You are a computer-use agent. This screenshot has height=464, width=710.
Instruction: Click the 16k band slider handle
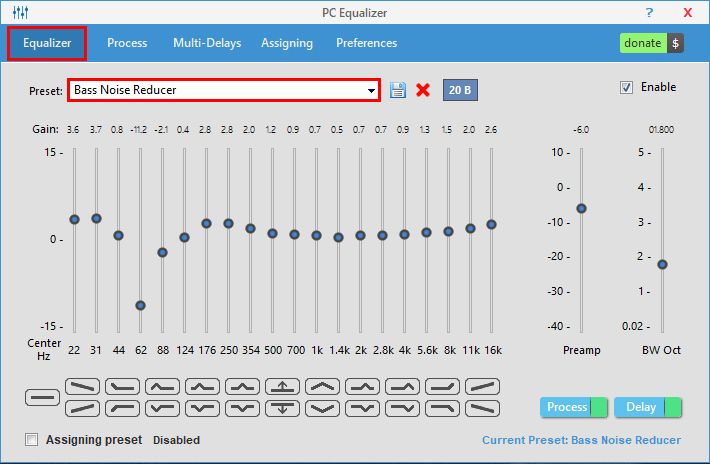pyautogui.click(x=491, y=225)
